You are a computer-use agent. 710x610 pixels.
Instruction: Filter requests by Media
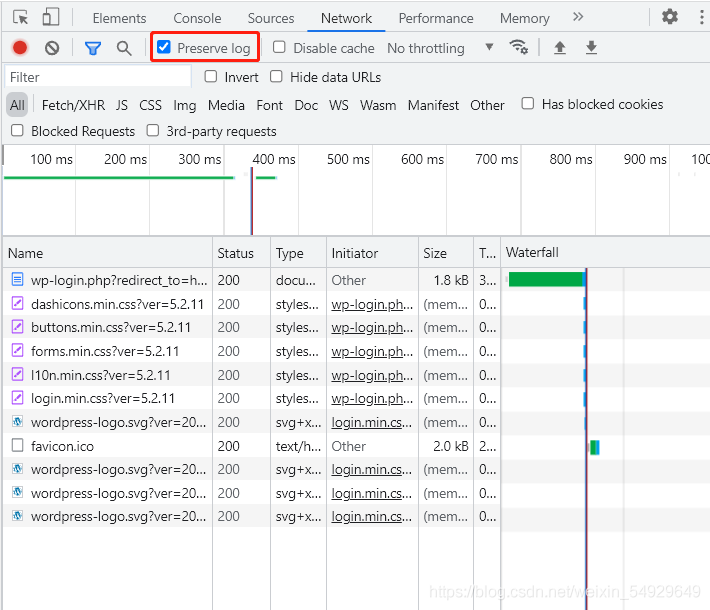tap(226, 105)
